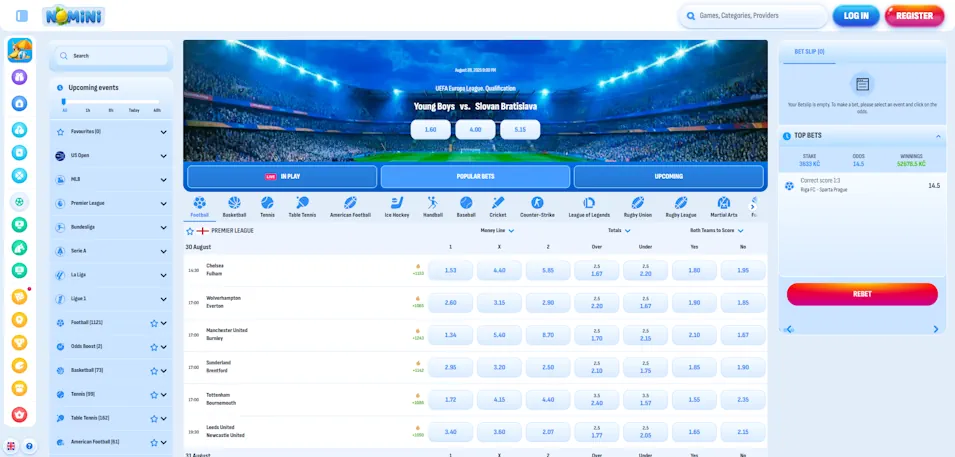Screen dimensions: 955x457
Task: Click the MLB league icon
Action: (x=60, y=180)
